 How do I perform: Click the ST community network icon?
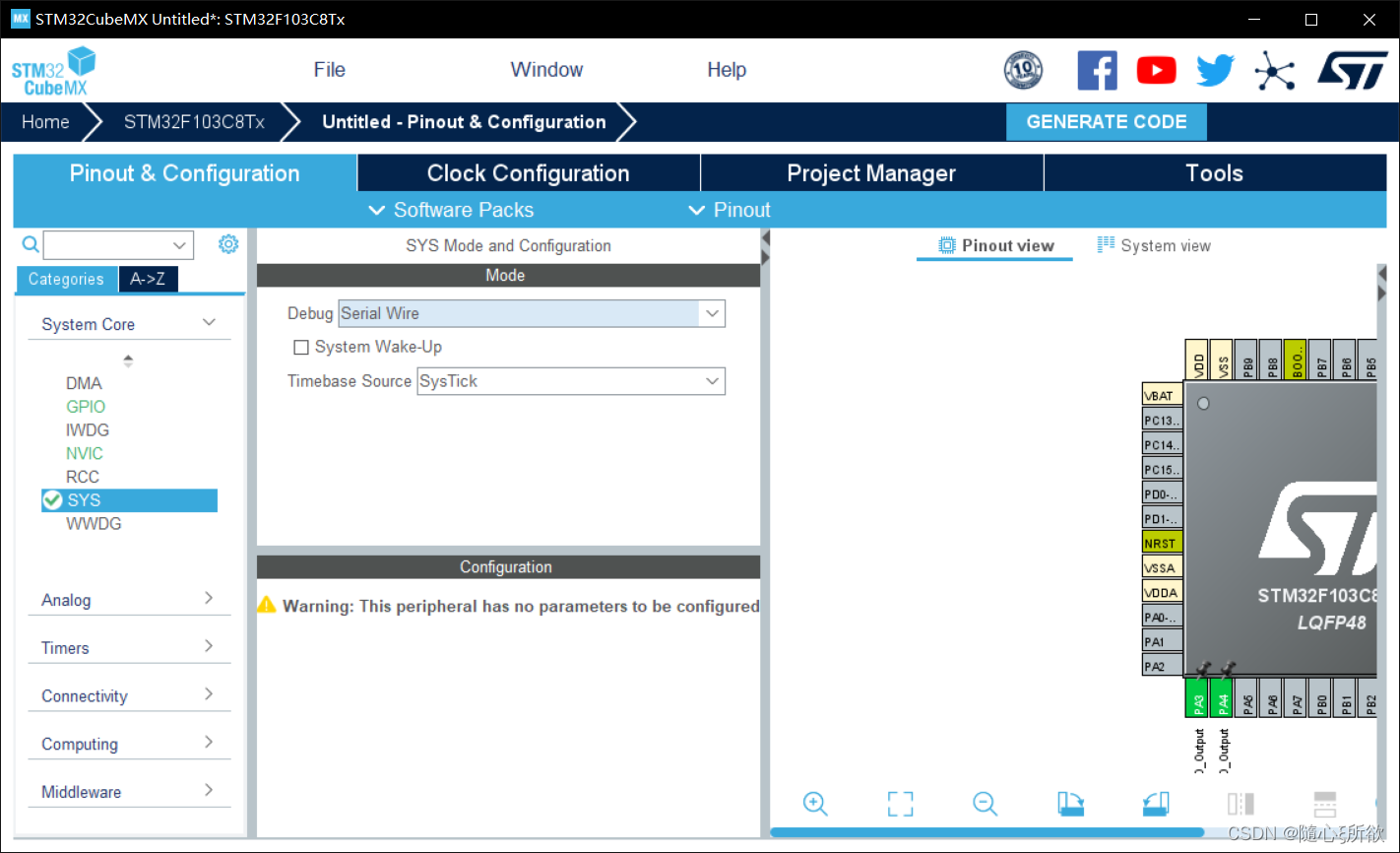[x=1275, y=71]
